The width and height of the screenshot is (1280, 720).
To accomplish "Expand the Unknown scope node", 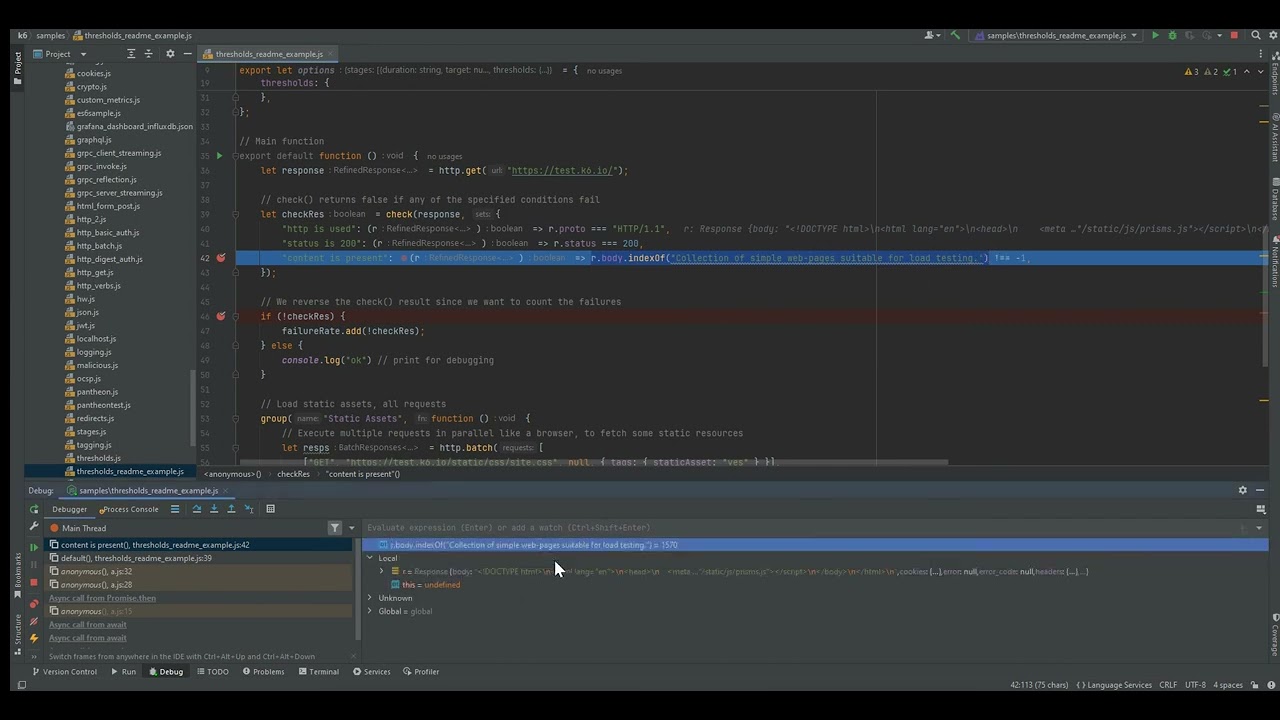I will click(x=370, y=598).
